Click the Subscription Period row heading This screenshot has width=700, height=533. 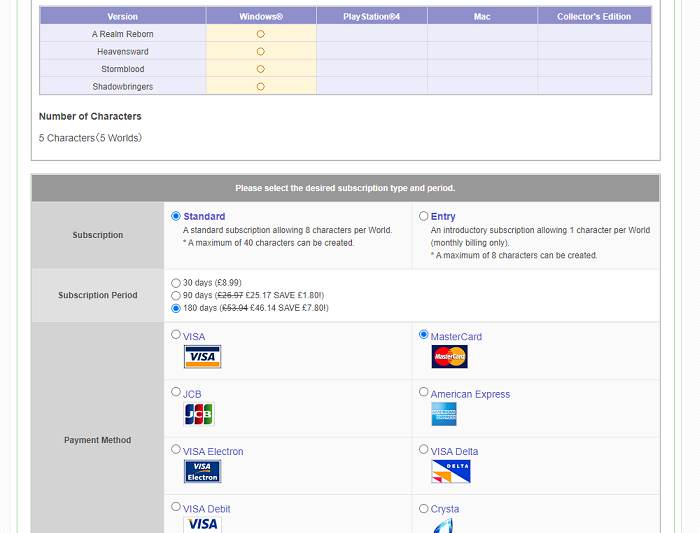[98, 295]
